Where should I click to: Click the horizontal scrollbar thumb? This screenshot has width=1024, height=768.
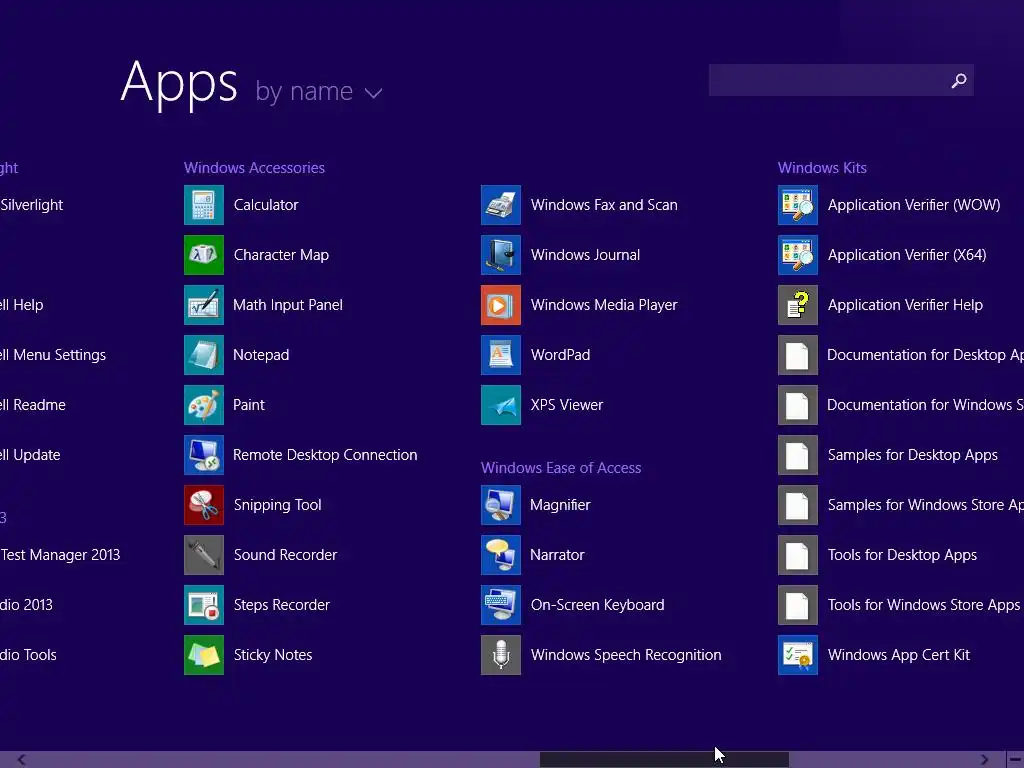[664, 760]
